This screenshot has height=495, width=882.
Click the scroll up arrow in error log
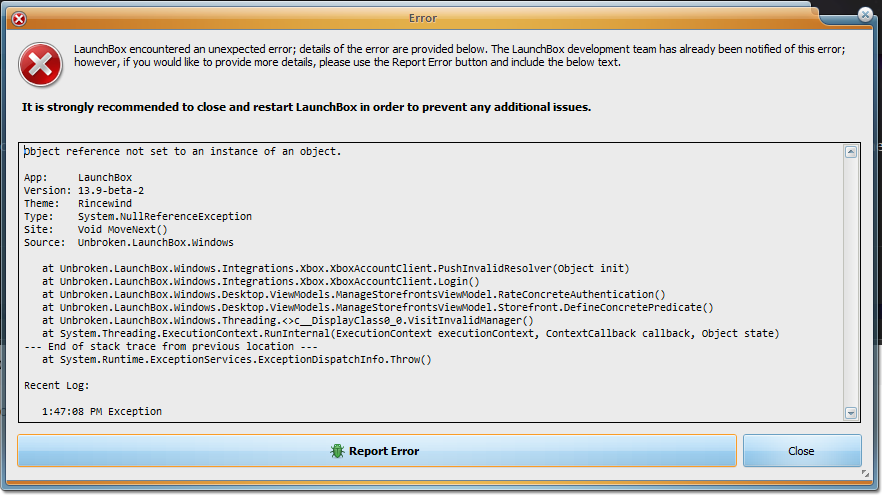click(850, 152)
